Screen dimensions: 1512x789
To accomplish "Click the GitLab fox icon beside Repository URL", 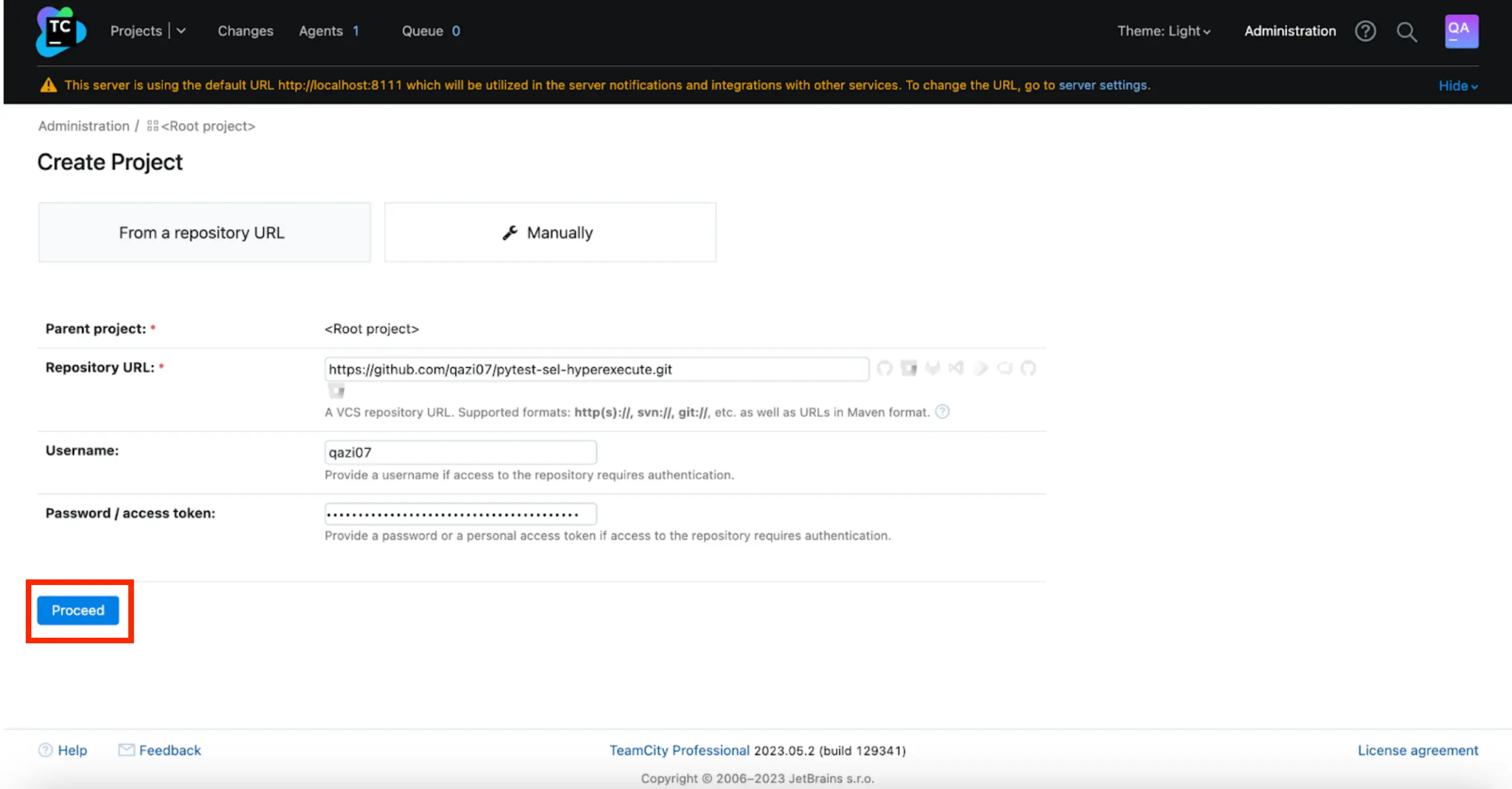I will click(x=932, y=368).
